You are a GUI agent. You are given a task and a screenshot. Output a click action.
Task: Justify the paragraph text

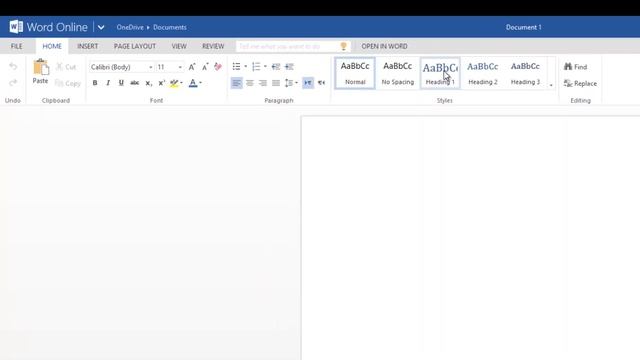(276, 83)
